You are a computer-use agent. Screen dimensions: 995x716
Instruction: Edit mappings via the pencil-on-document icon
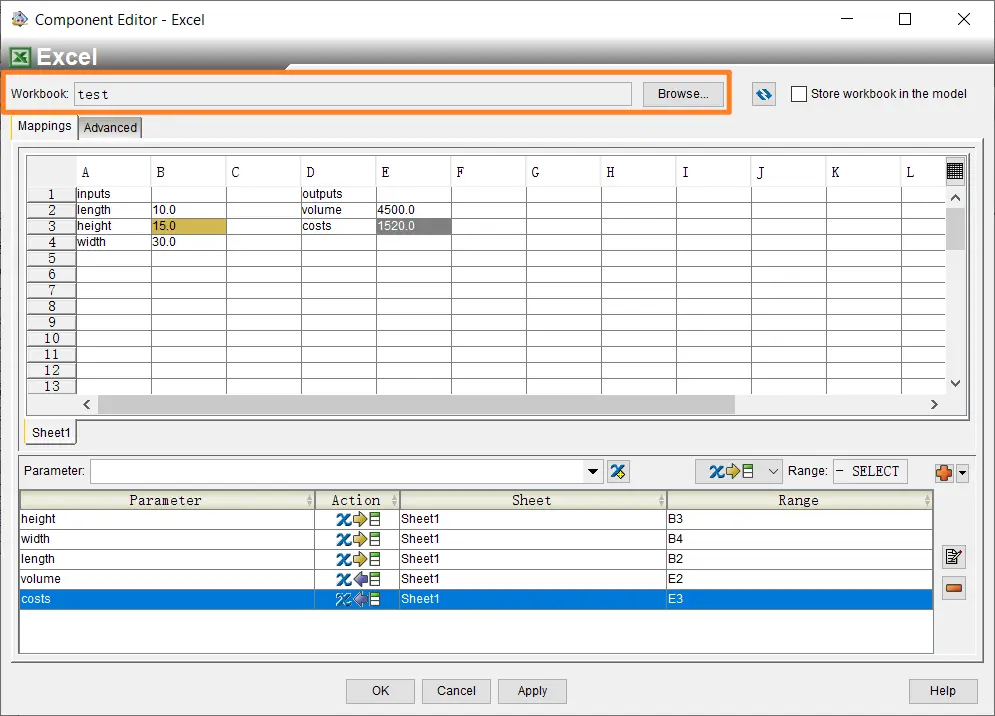(x=953, y=557)
